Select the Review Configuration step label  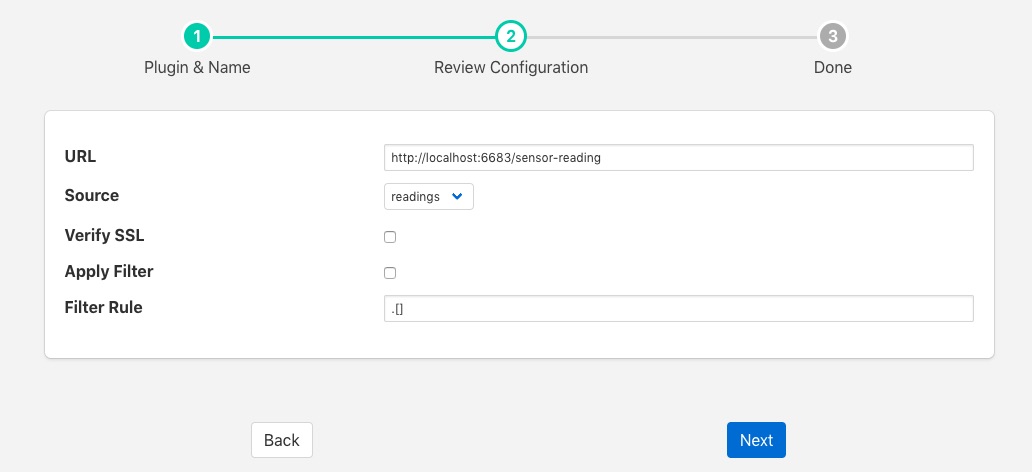(x=511, y=68)
